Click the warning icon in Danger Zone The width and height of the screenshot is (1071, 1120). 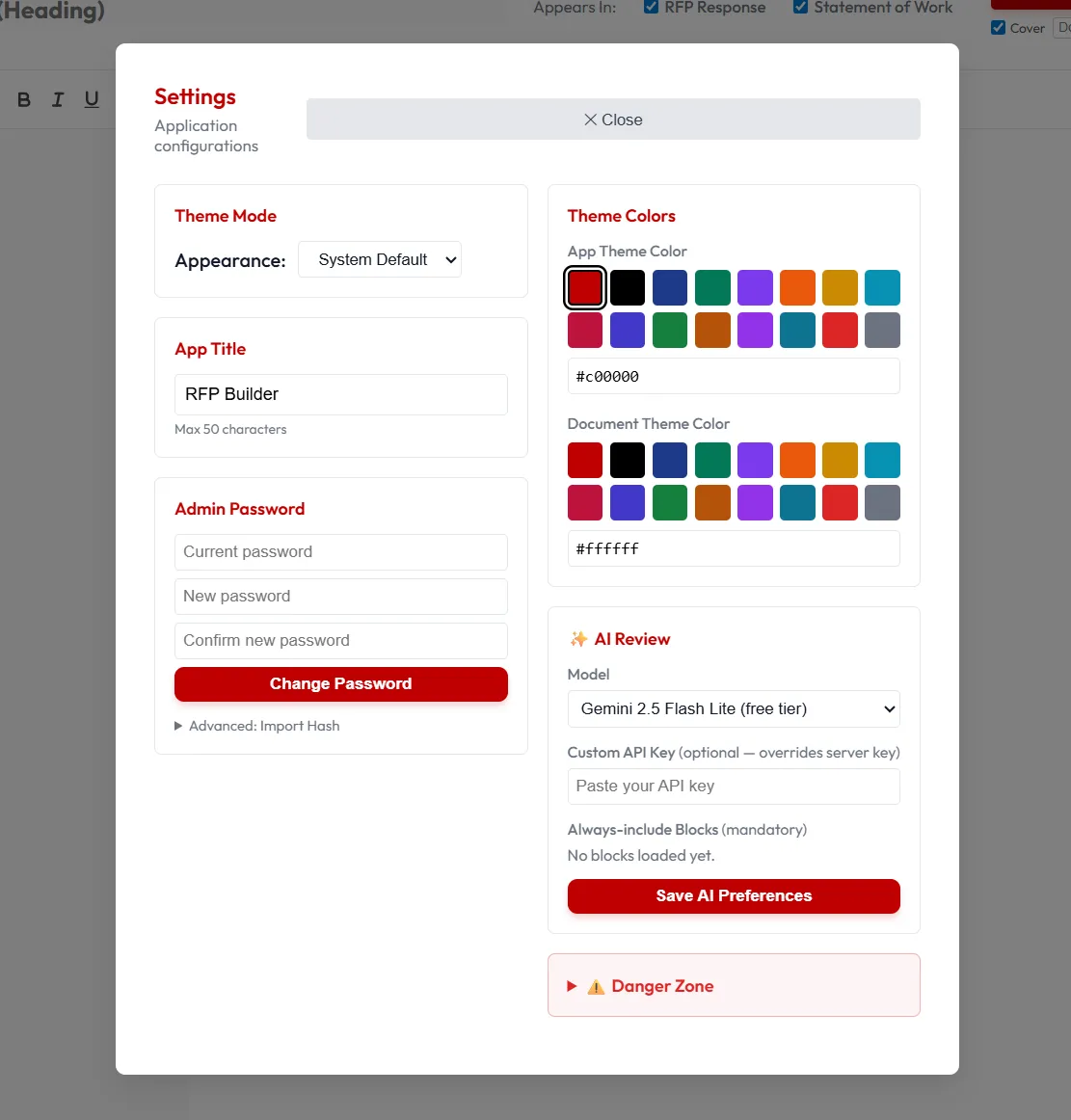click(596, 985)
